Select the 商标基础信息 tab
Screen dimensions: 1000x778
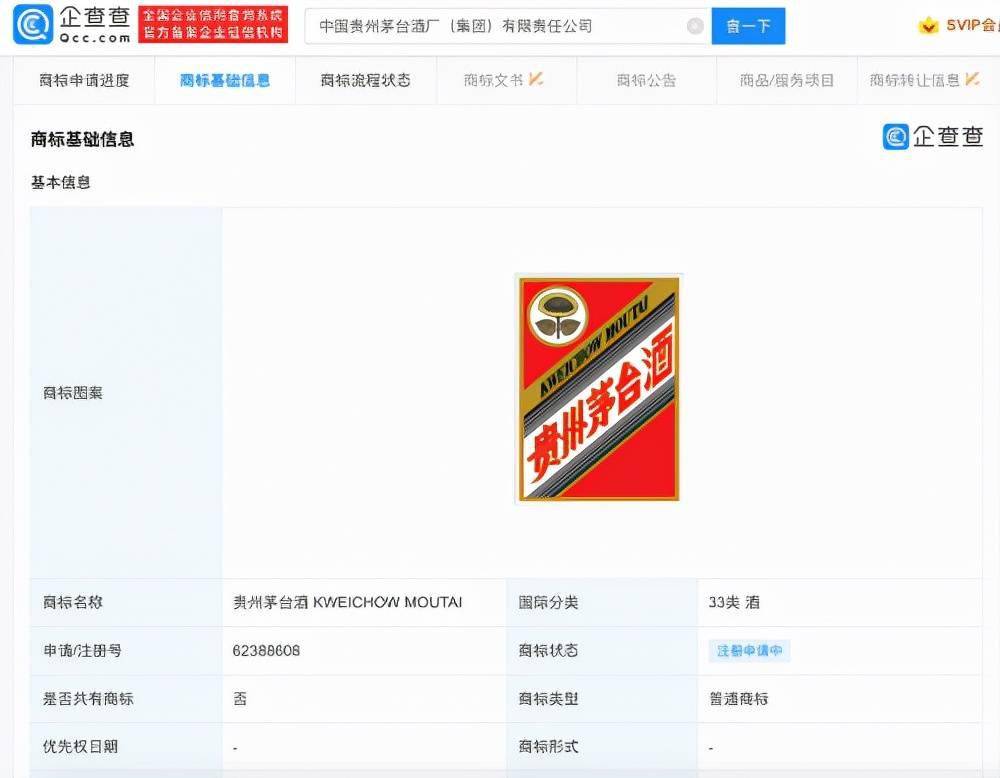223,80
